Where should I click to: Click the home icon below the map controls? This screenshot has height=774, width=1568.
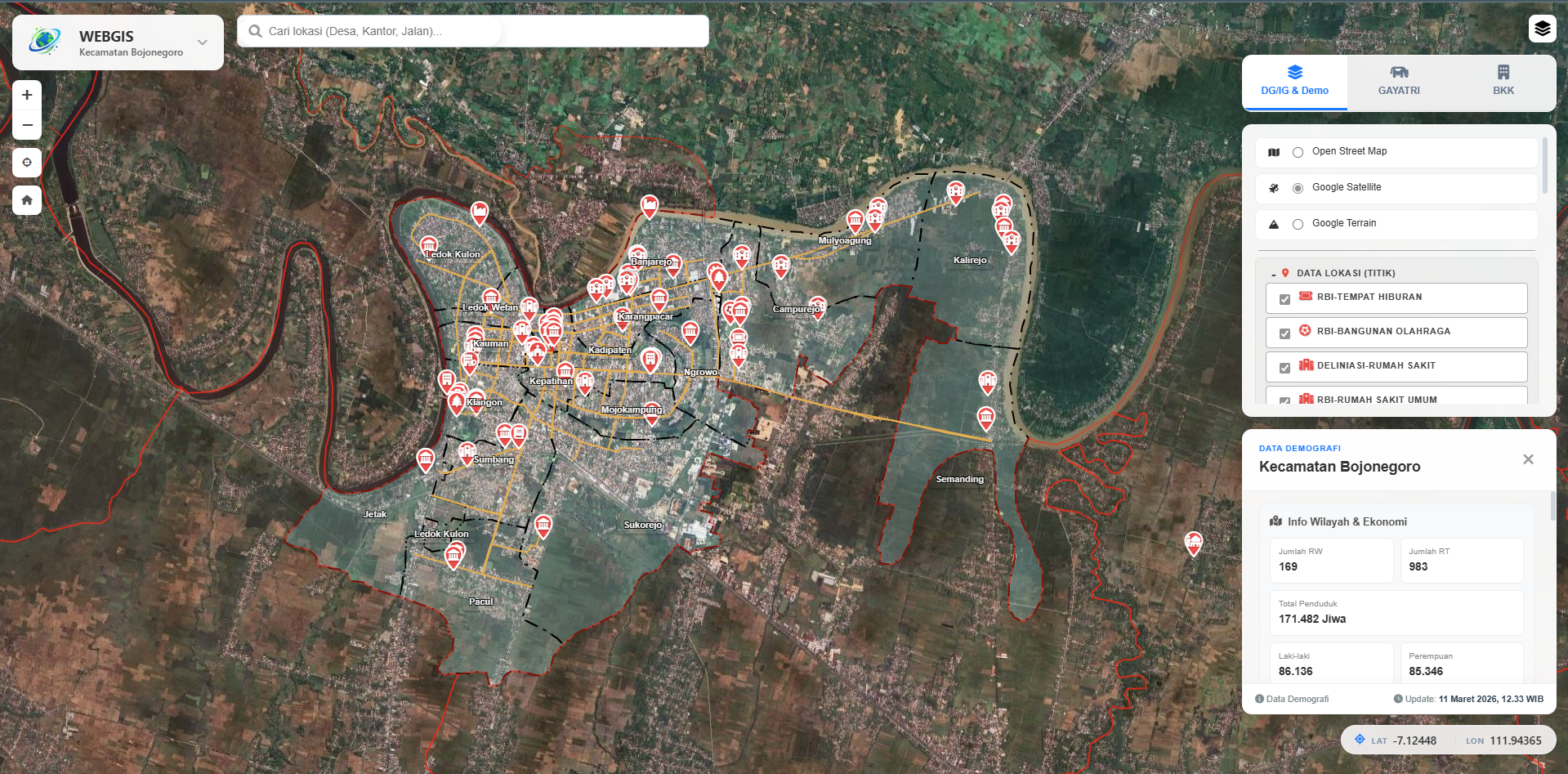(x=27, y=199)
